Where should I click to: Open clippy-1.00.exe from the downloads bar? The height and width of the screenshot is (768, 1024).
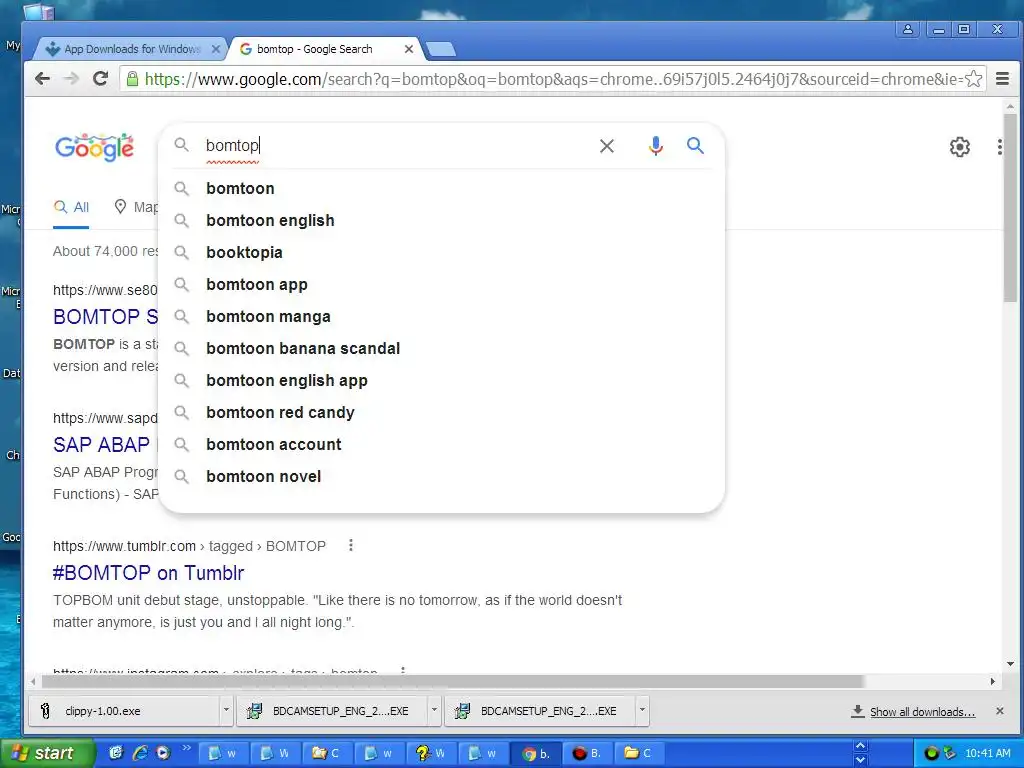[x=124, y=711]
